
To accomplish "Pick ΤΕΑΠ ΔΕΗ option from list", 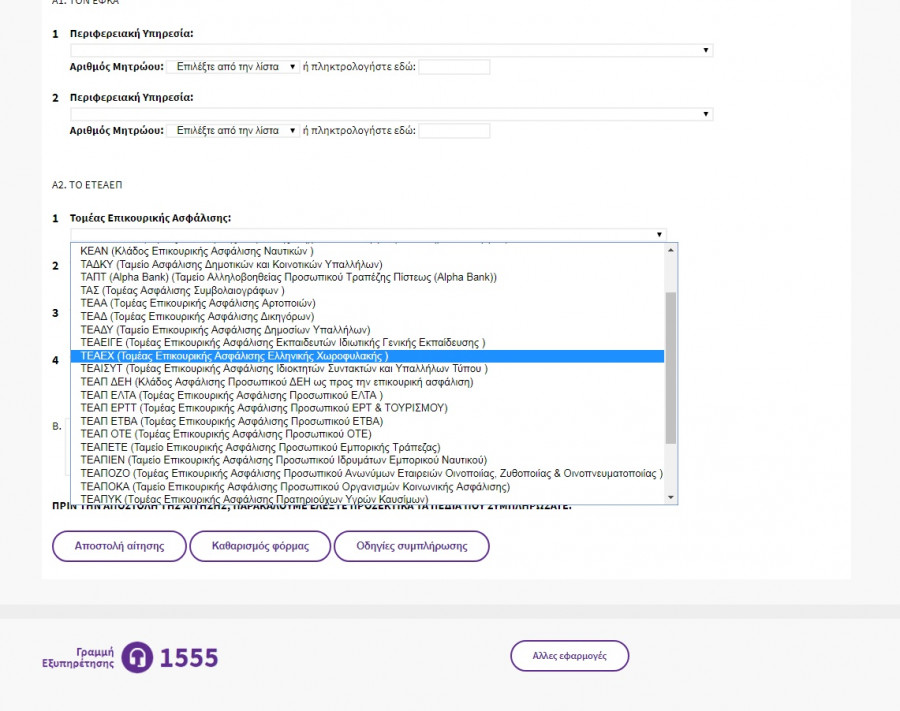I will [277, 382].
